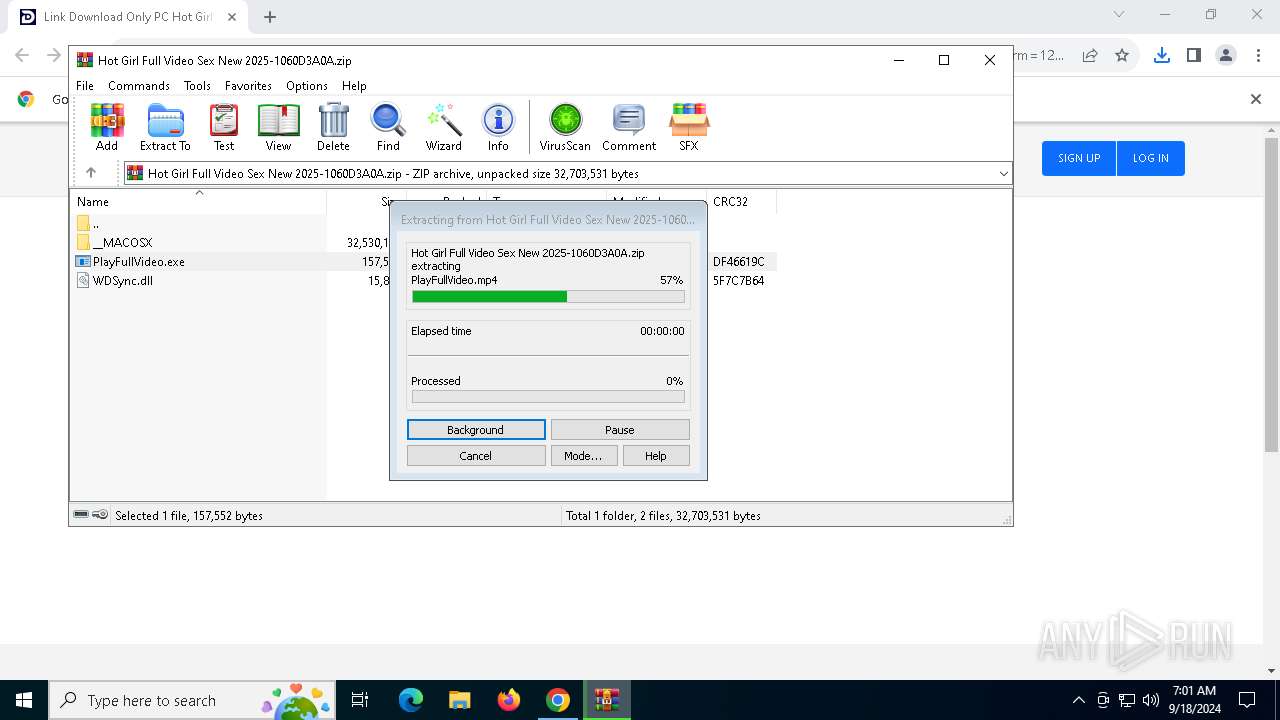
Task: Open Chrome tab search chevron
Action: click(1119, 15)
